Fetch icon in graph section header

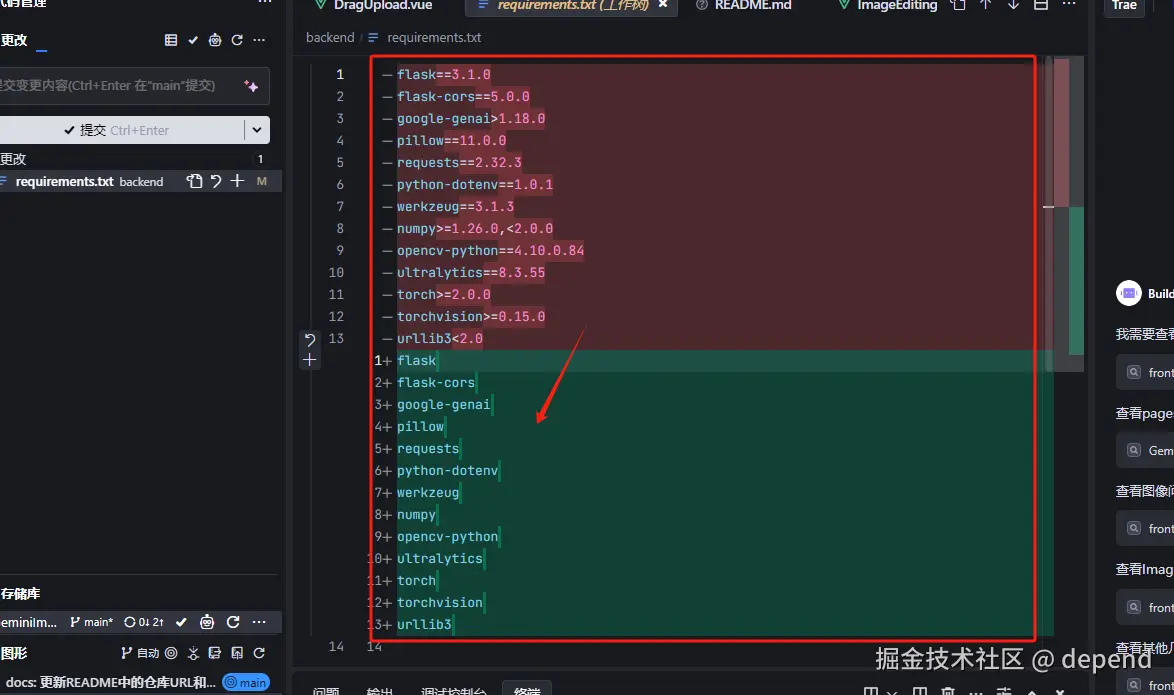tap(193, 653)
